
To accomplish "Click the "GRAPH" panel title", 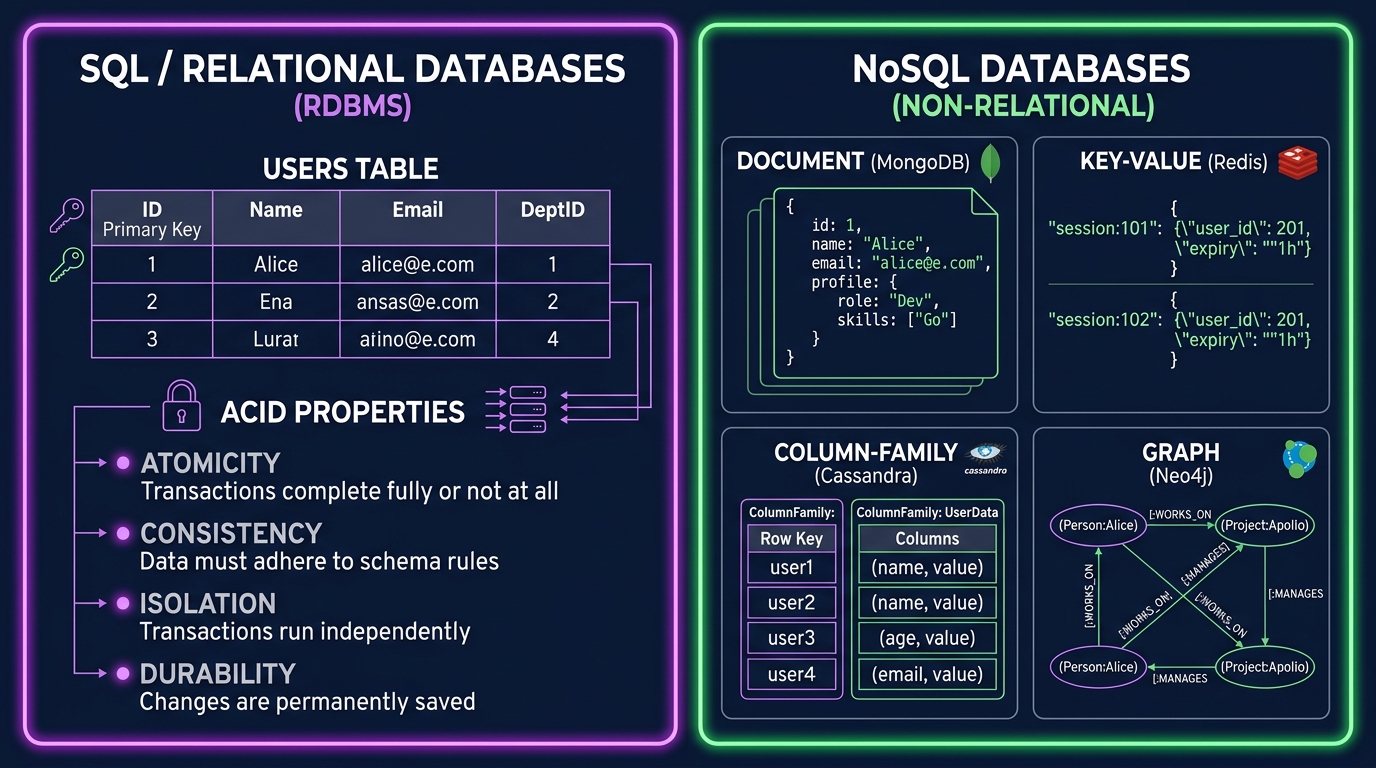I will (1181, 453).
